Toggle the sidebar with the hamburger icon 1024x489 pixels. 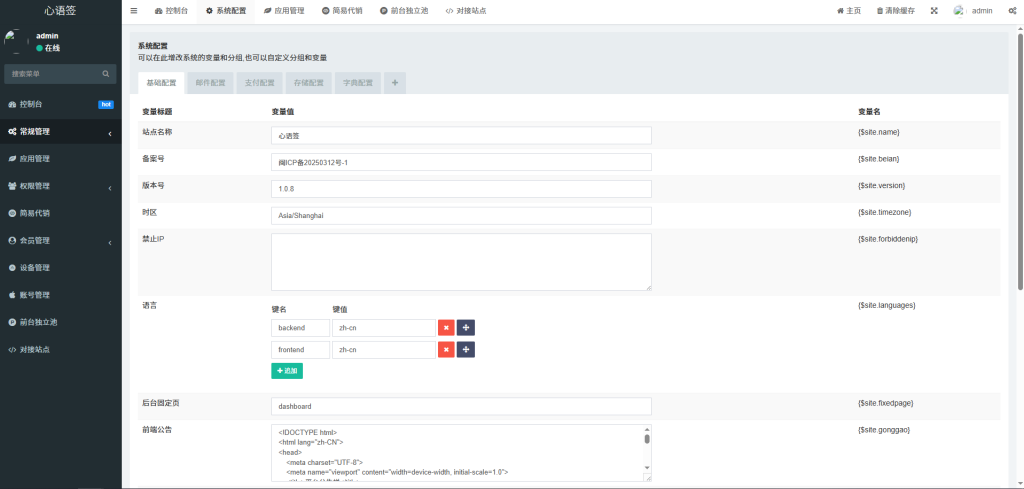134,10
